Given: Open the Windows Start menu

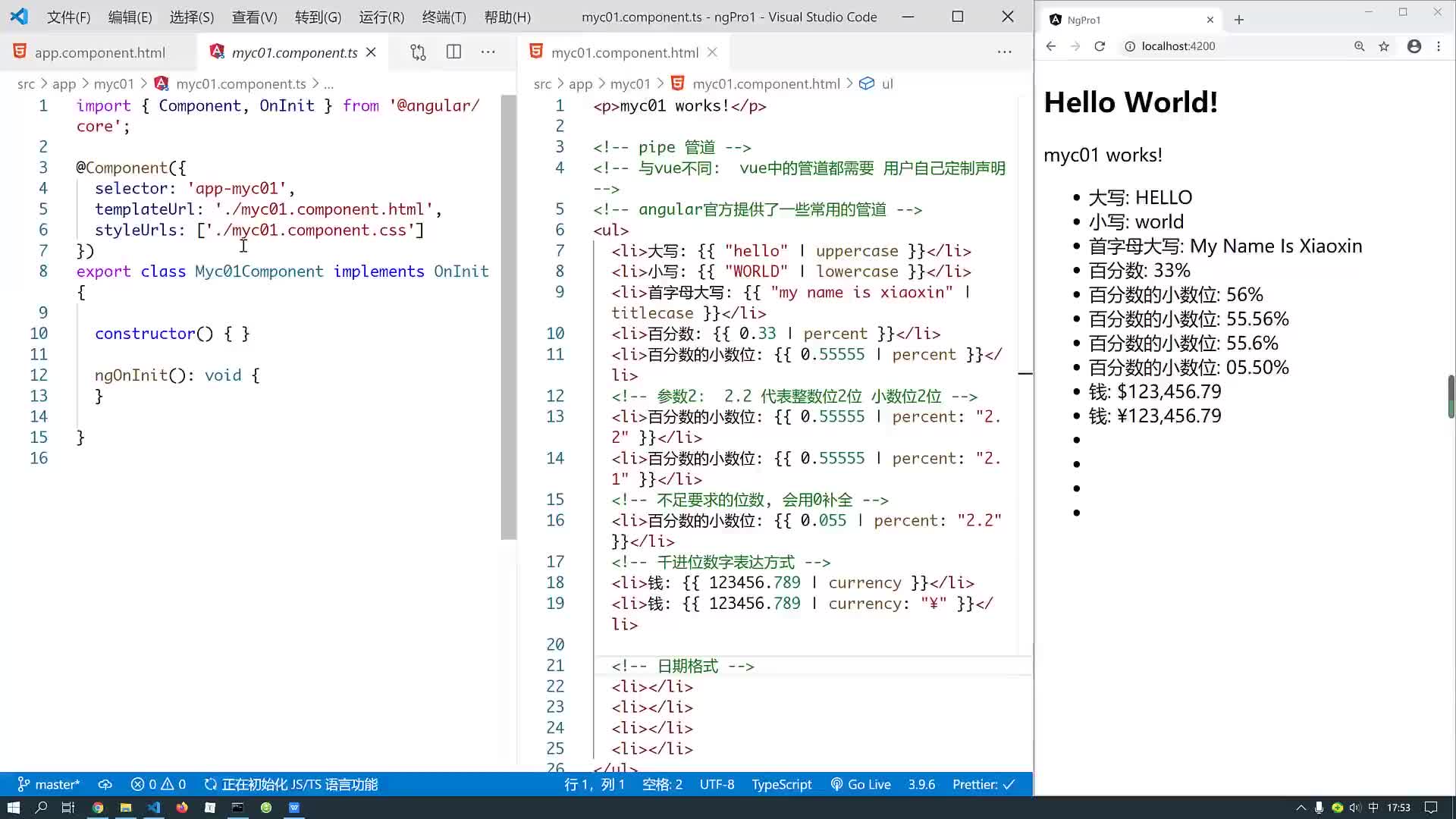Looking at the screenshot, I should click(13, 808).
